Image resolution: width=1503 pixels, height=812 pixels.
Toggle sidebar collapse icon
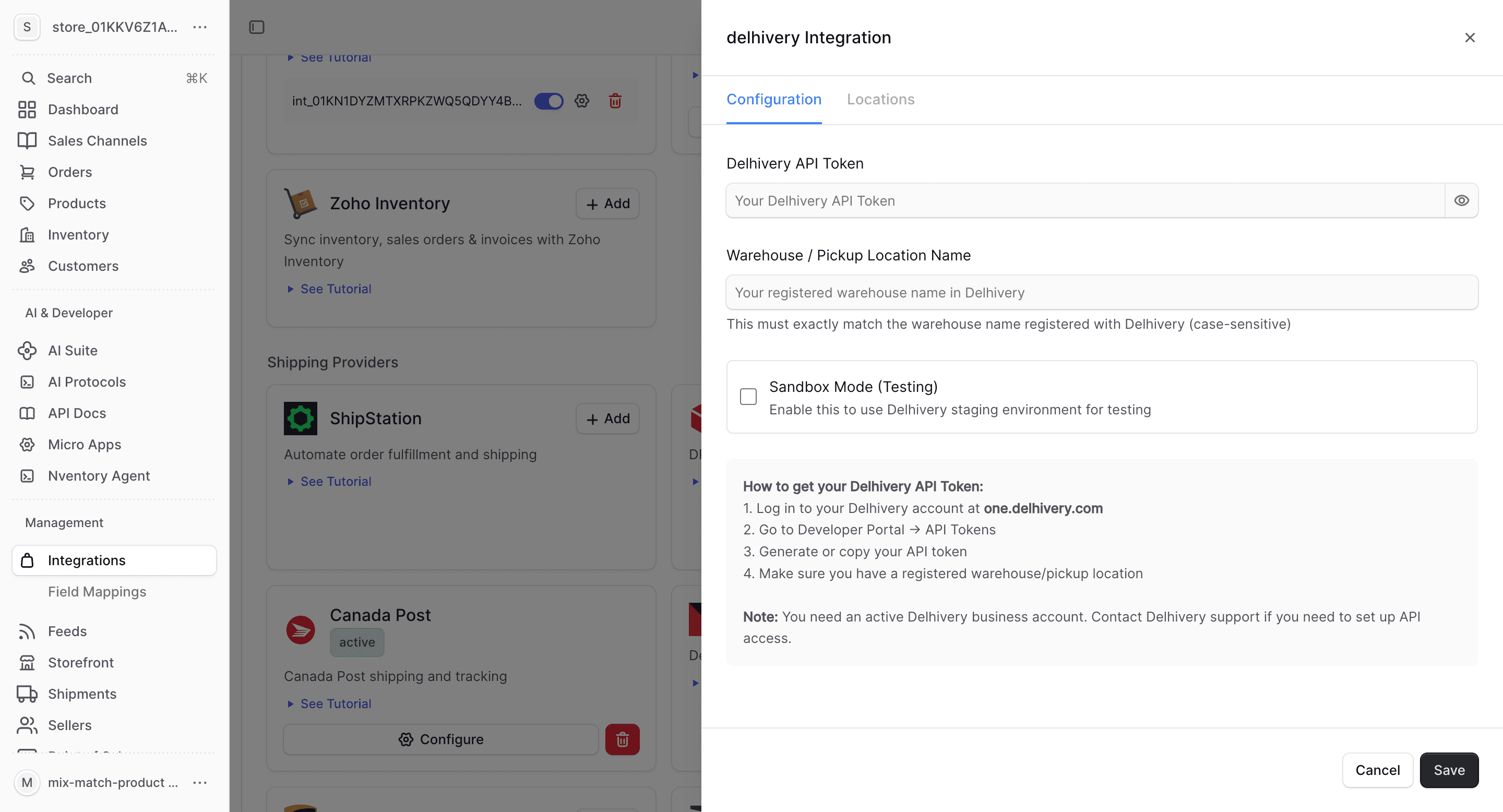coord(257,27)
